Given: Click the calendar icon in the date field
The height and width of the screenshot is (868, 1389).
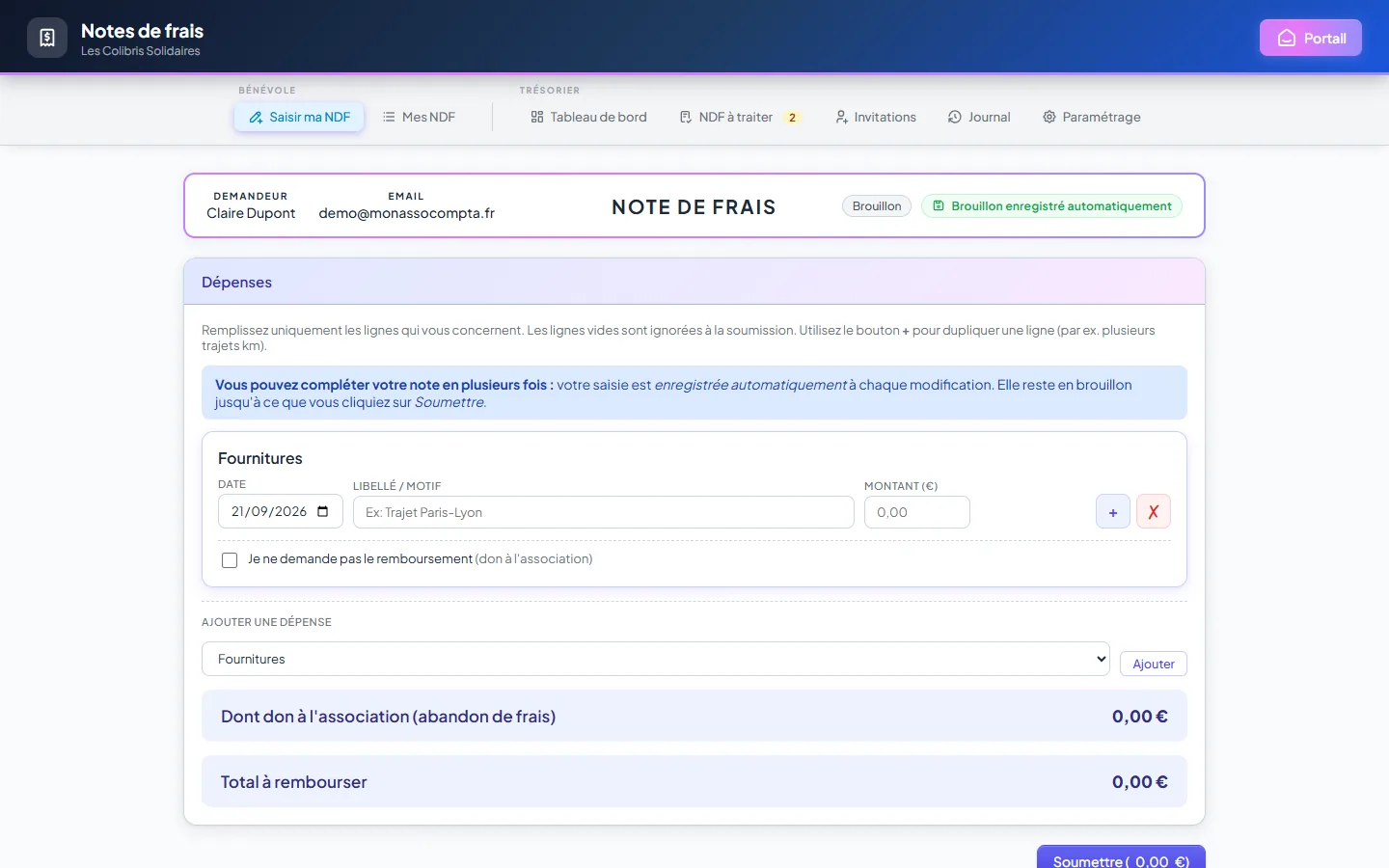Looking at the screenshot, I should (x=323, y=511).
